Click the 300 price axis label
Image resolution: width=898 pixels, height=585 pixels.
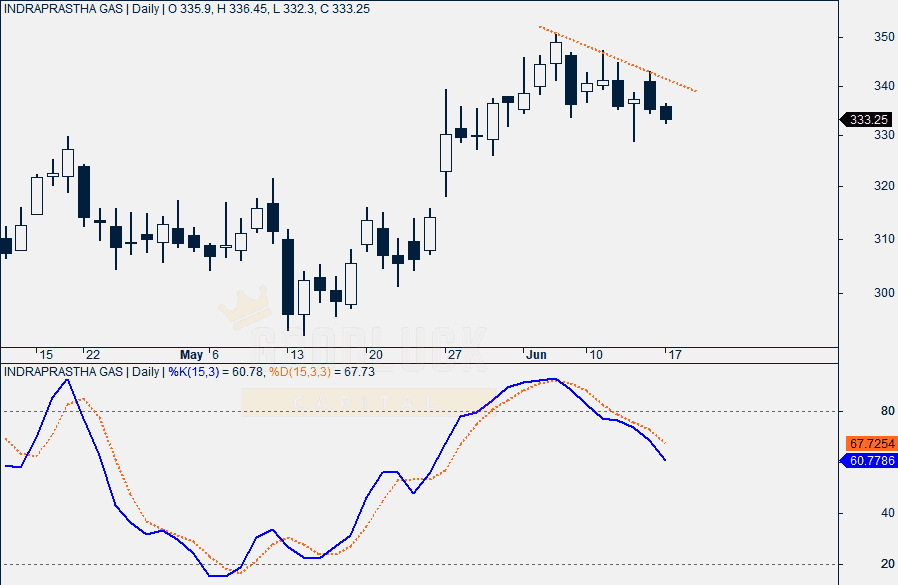[x=884, y=293]
